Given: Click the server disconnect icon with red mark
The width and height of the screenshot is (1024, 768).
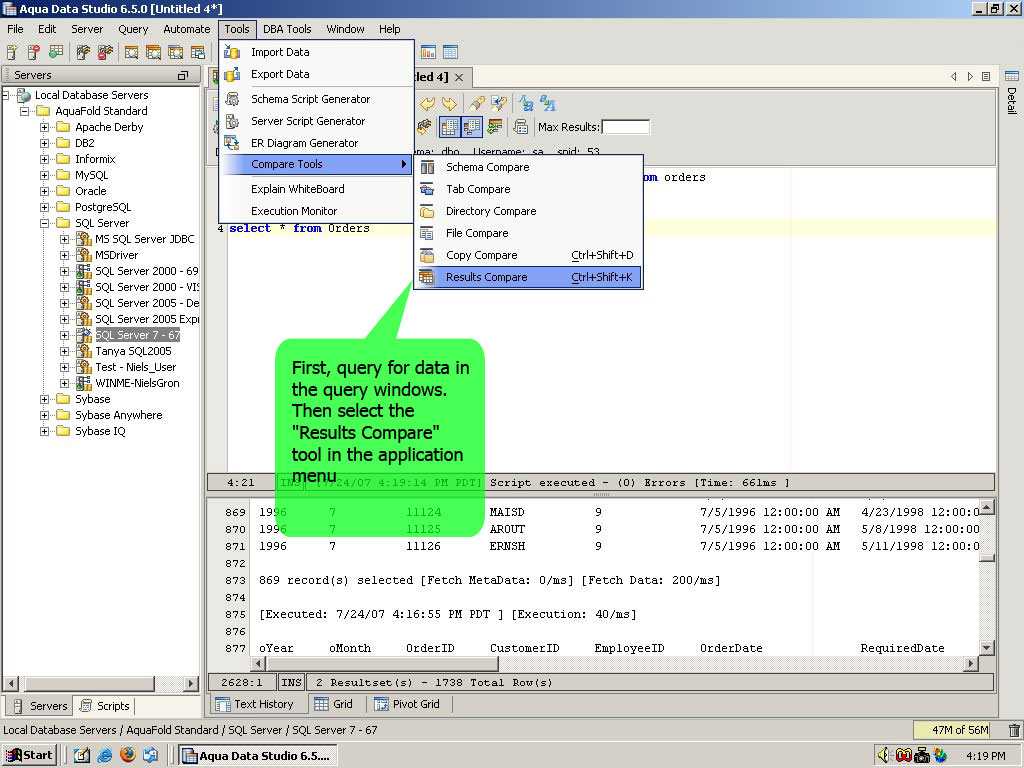Looking at the screenshot, I should (x=104, y=52).
